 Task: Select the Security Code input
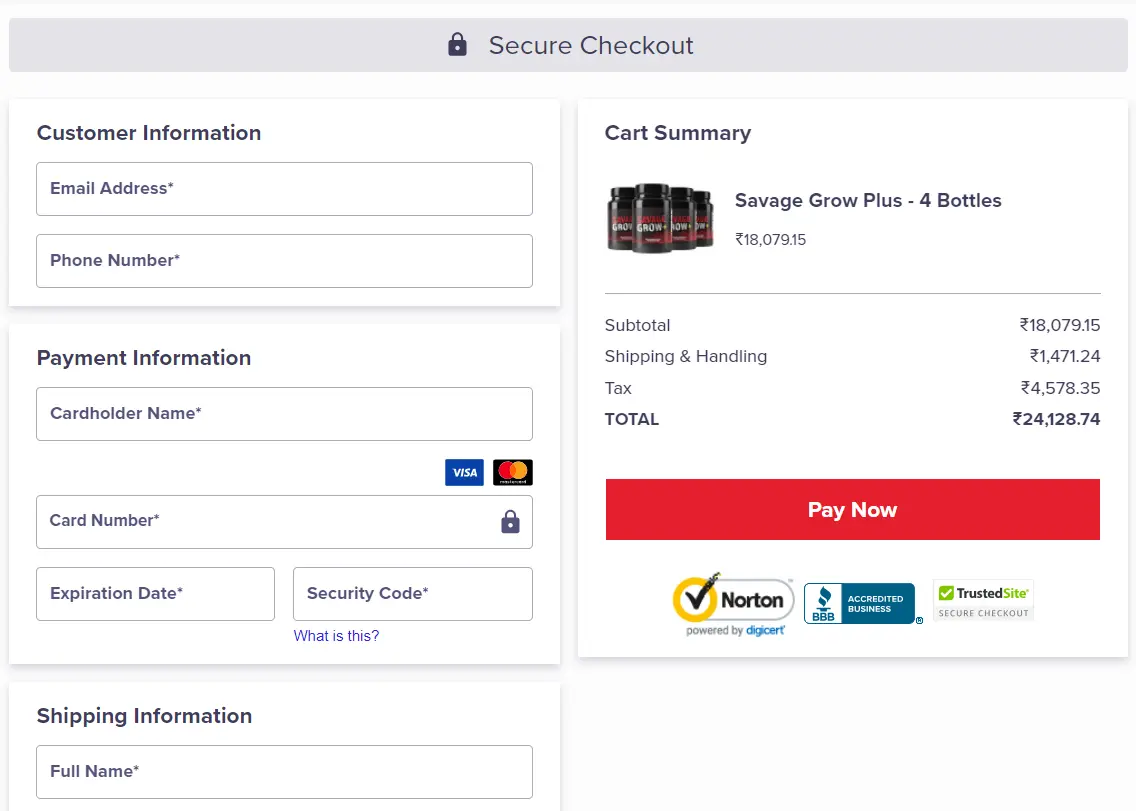click(x=412, y=593)
